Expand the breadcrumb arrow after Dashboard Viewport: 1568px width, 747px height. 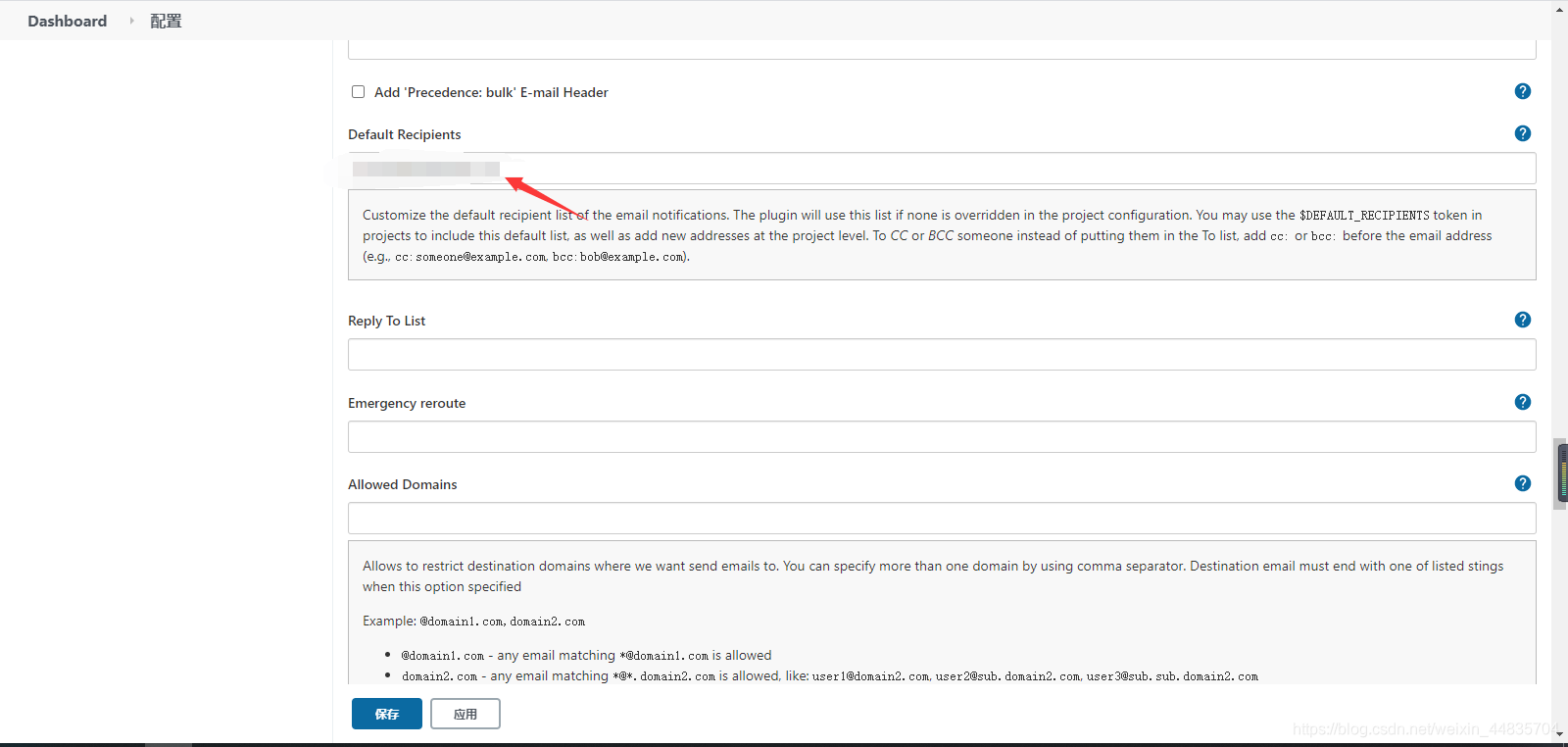[x=131, y=21]
